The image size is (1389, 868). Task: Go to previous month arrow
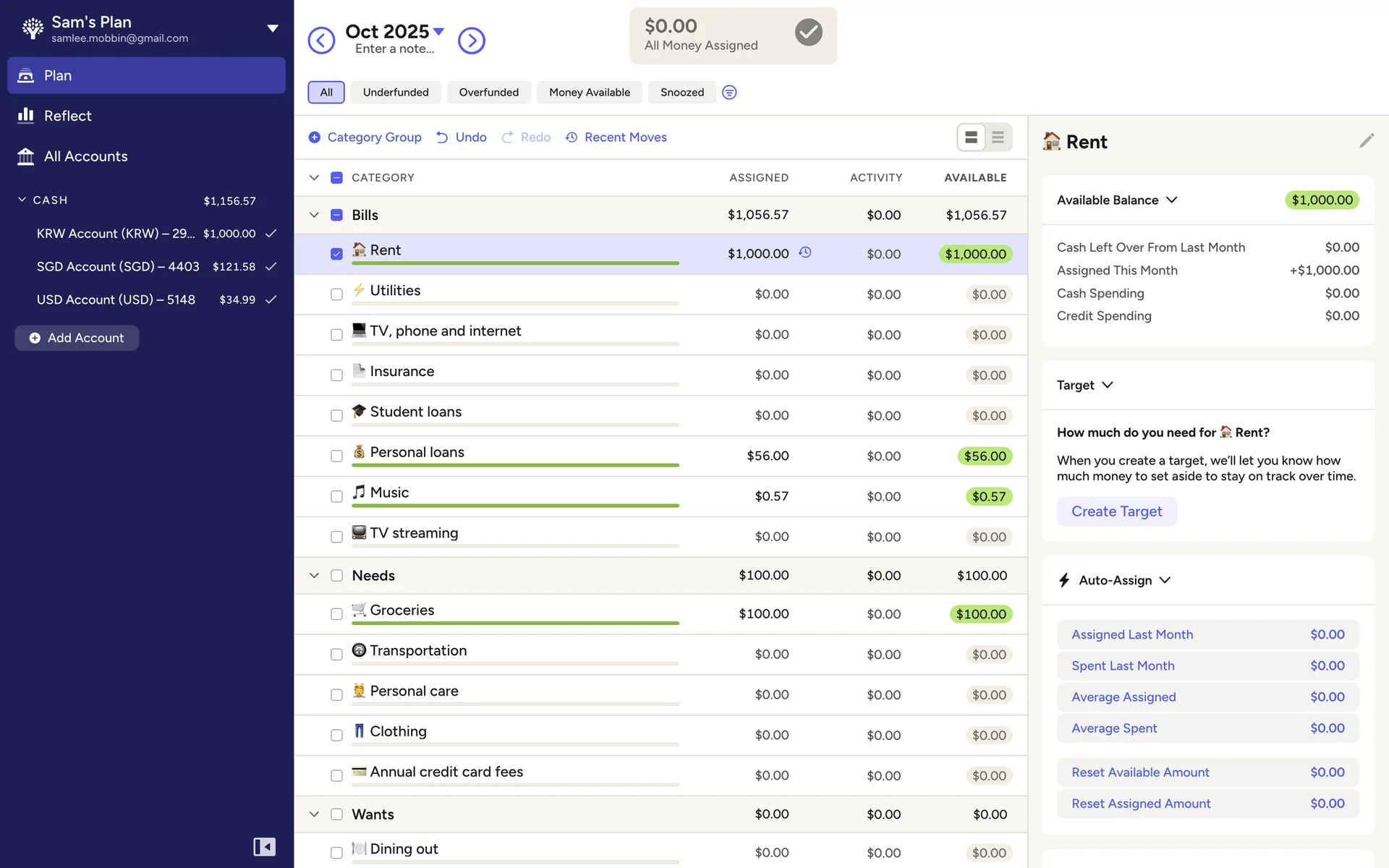[x=321, y=41]
